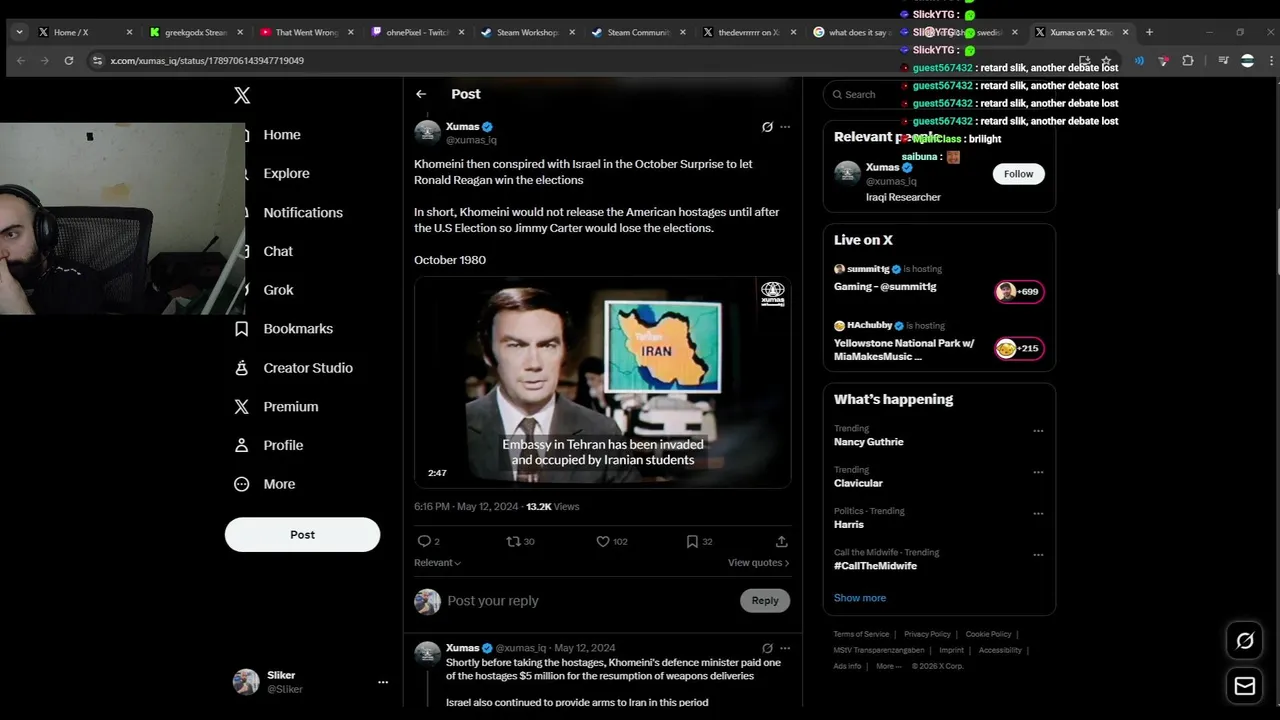
Task: Open Nancy Guthrie trend
Action: (x=868, y=442)
